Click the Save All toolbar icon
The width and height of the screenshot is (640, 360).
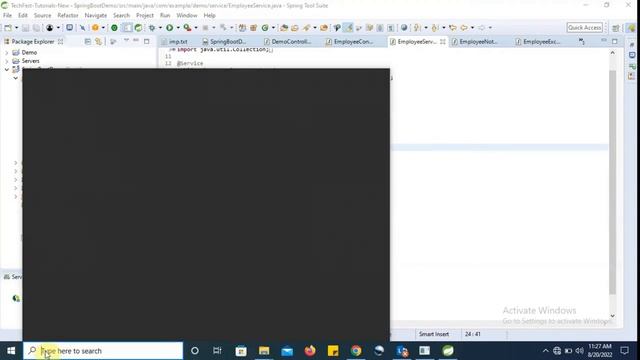coord(36,28)
